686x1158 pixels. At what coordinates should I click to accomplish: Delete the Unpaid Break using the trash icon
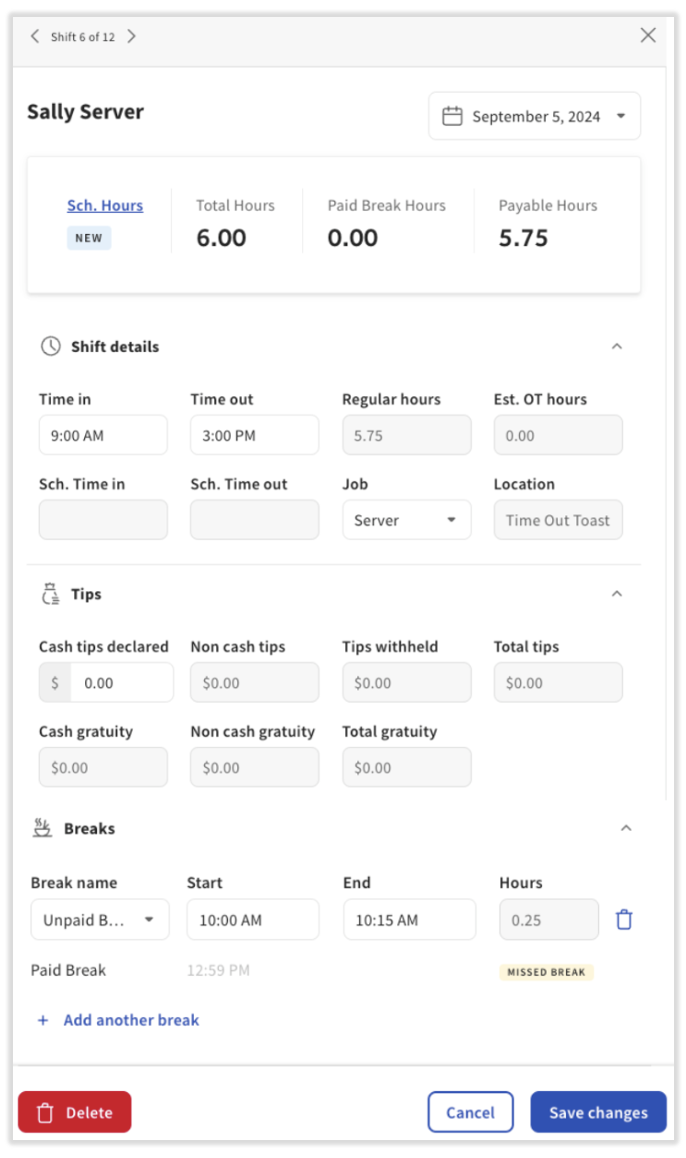click(x=624, y=918)
